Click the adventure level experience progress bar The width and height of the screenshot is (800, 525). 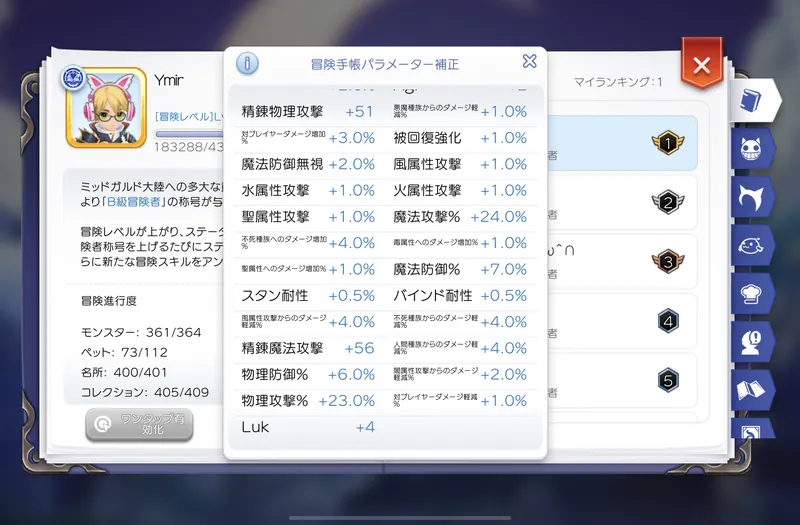click(189, 135)
